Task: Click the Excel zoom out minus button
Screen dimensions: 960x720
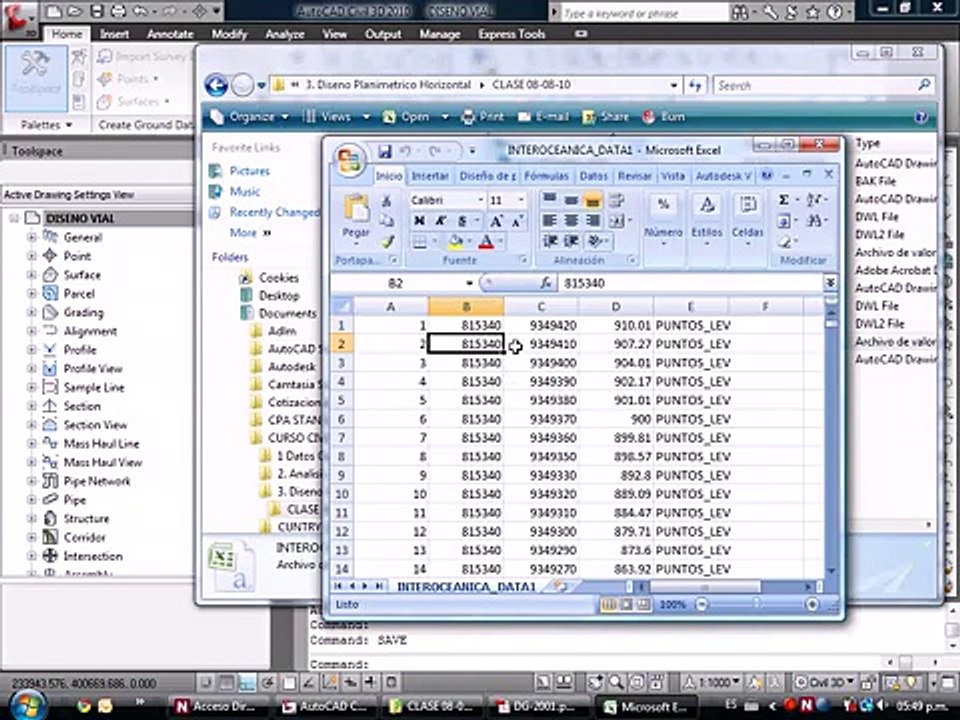Action: tap(702, 605)
